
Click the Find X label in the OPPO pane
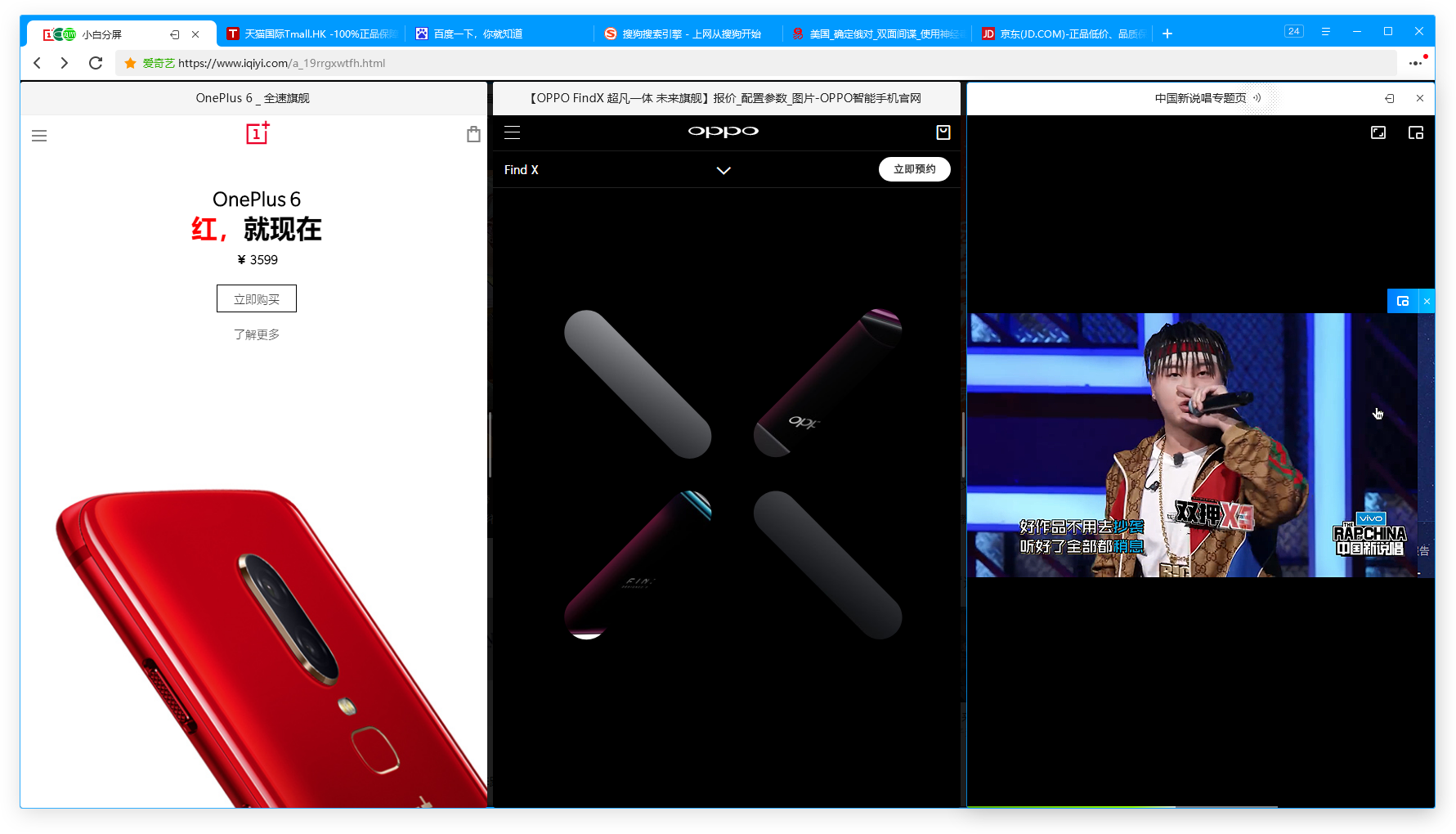[x=521, y=170]
